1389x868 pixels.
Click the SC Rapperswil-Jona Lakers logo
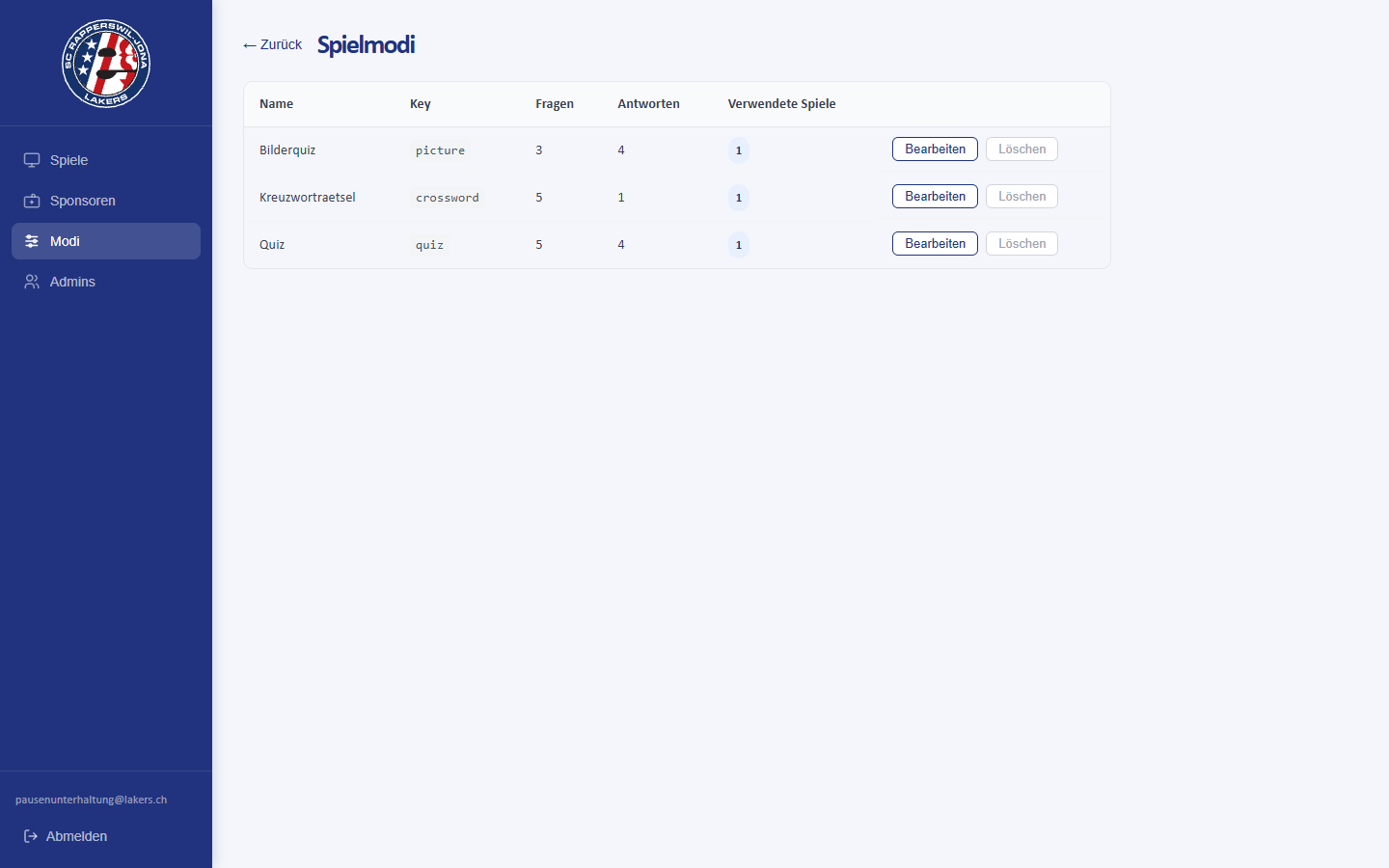(106, 63)
